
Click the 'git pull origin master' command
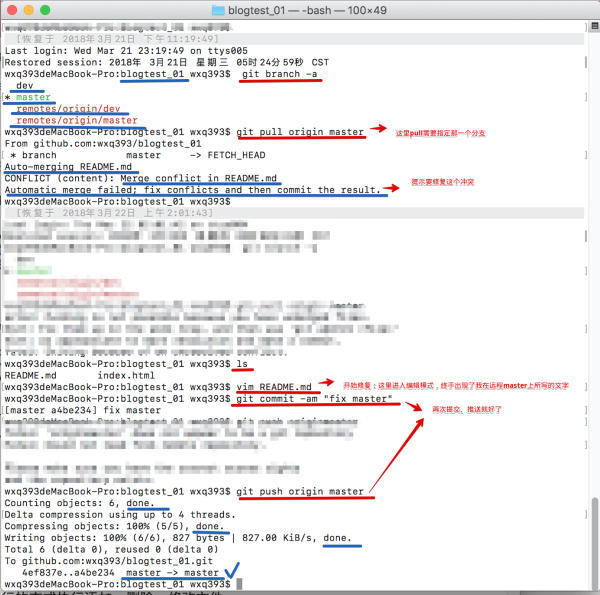pyautogui.click(x=300, y=132)
